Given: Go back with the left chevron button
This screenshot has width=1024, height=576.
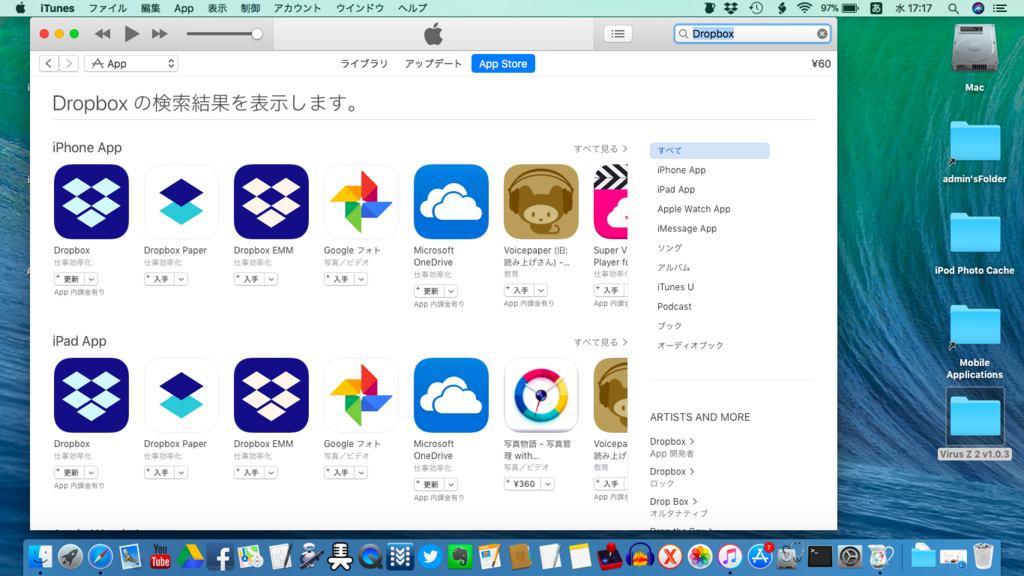Looking at the screenshot, I should click(49, 63).
